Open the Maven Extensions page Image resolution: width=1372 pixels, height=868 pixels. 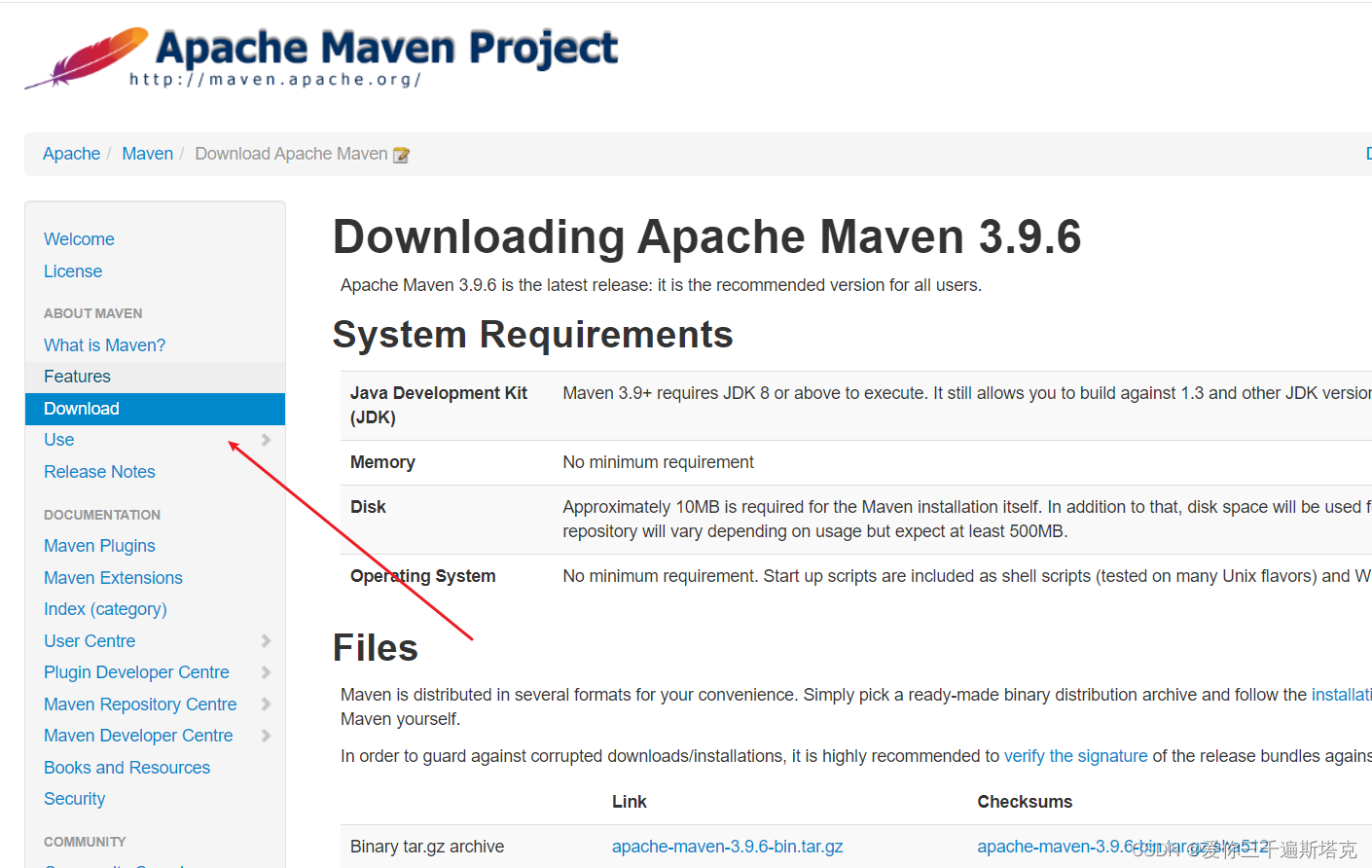pos(113,577)
